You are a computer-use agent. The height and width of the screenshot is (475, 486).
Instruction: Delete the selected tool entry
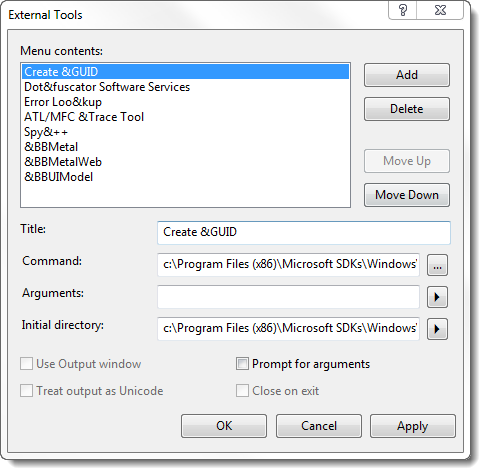[x=407, y=109]
